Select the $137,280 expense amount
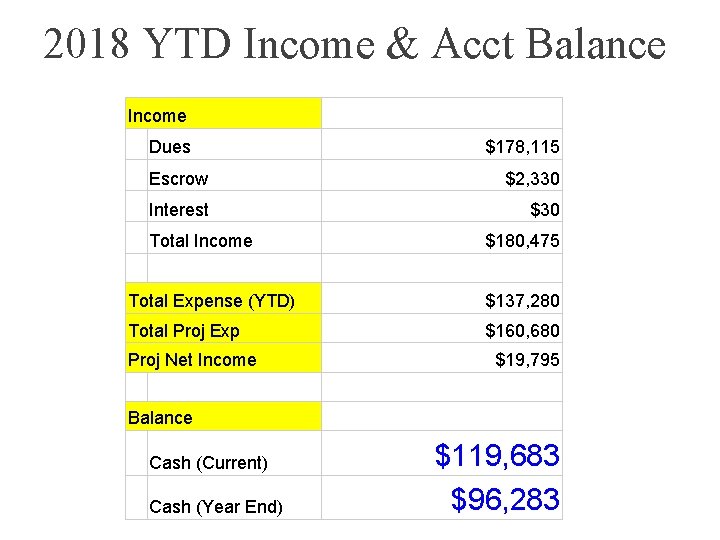The width and height of the screenshot is (720, 540). [522, 301]
